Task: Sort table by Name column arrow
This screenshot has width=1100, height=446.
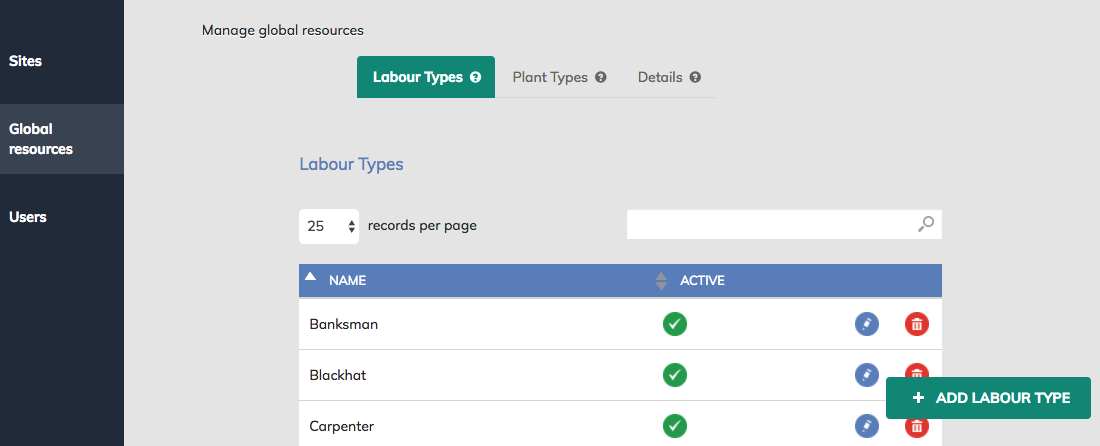Action: (310, 276)
